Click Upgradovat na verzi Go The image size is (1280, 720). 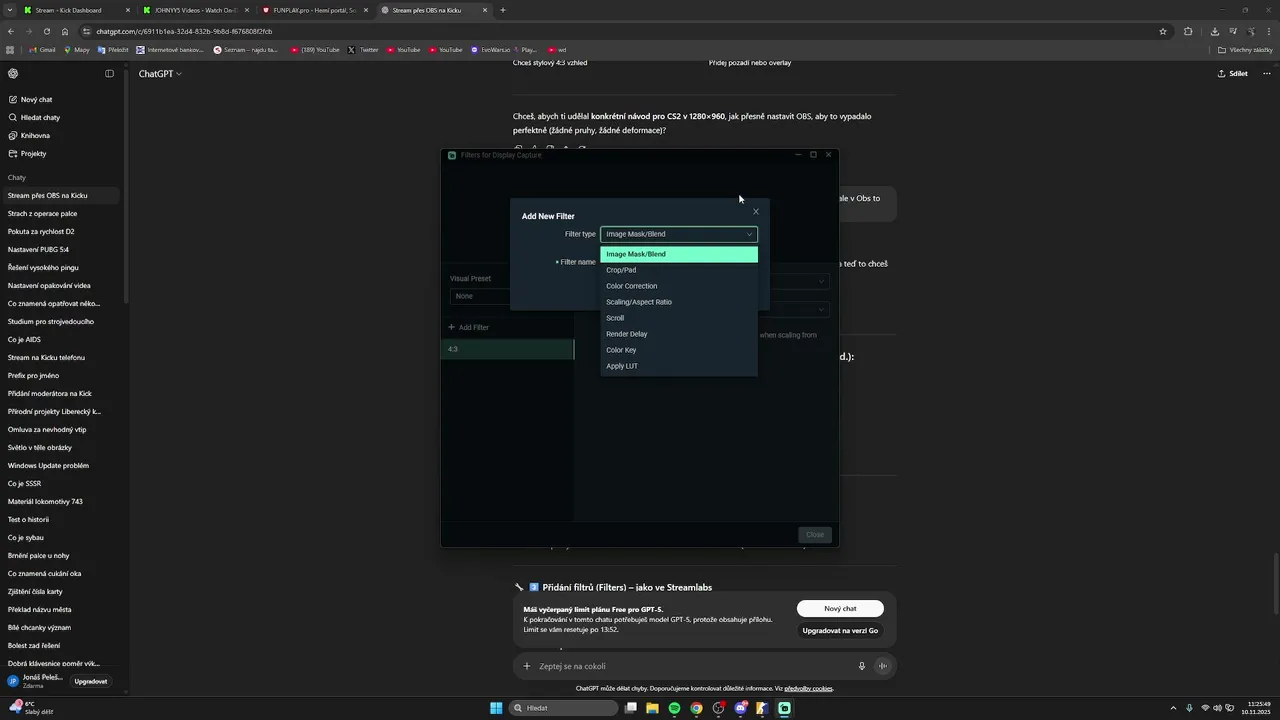coord(840,631)
